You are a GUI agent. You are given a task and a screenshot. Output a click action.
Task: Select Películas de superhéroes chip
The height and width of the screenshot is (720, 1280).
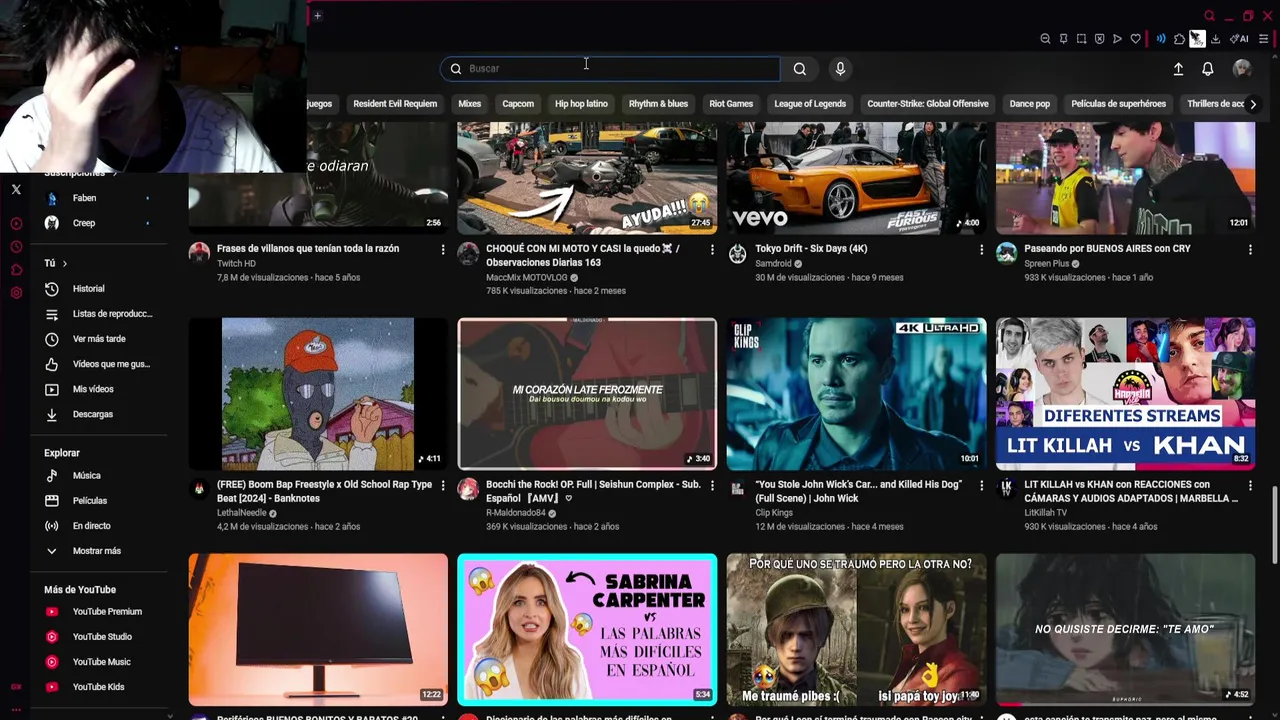coord(1118,104)
